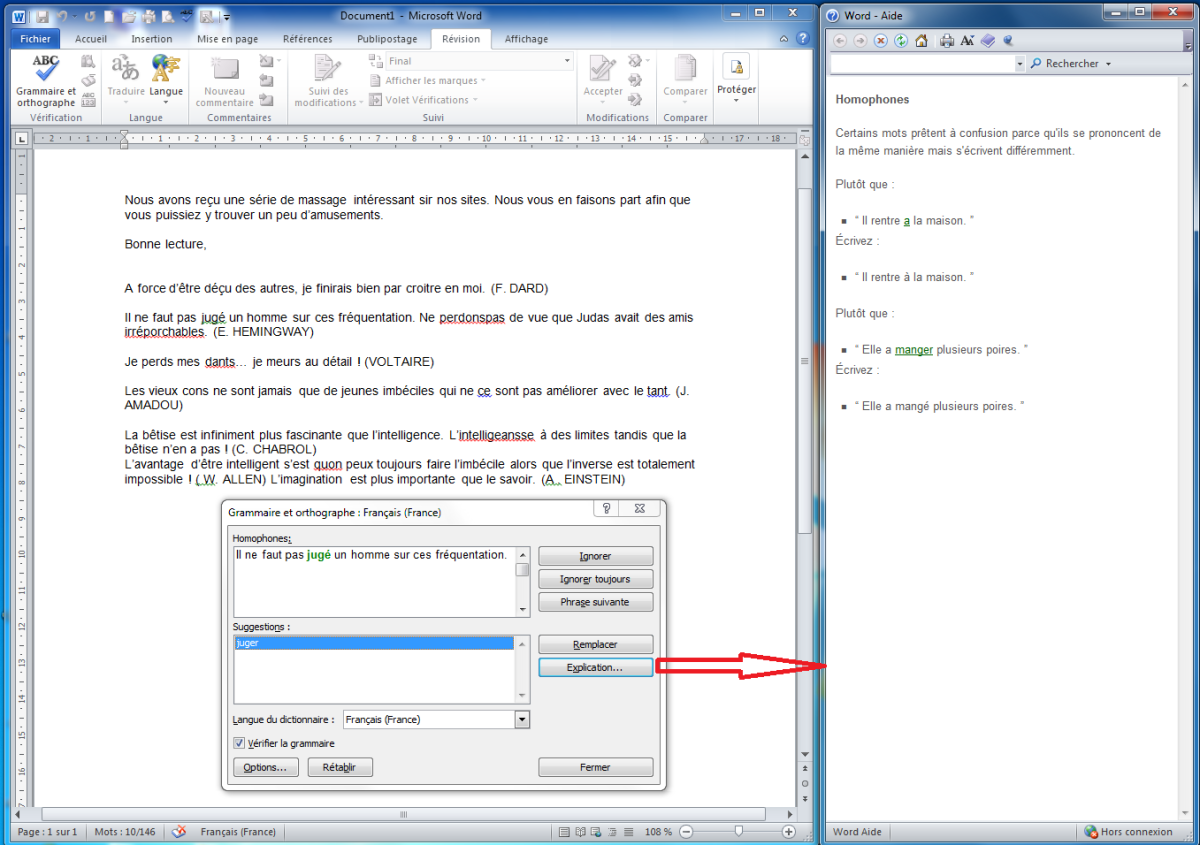This screenshot has width=1200, height=845.
Task: Click the dialog help question mark button
Action: tap(605, 510)
